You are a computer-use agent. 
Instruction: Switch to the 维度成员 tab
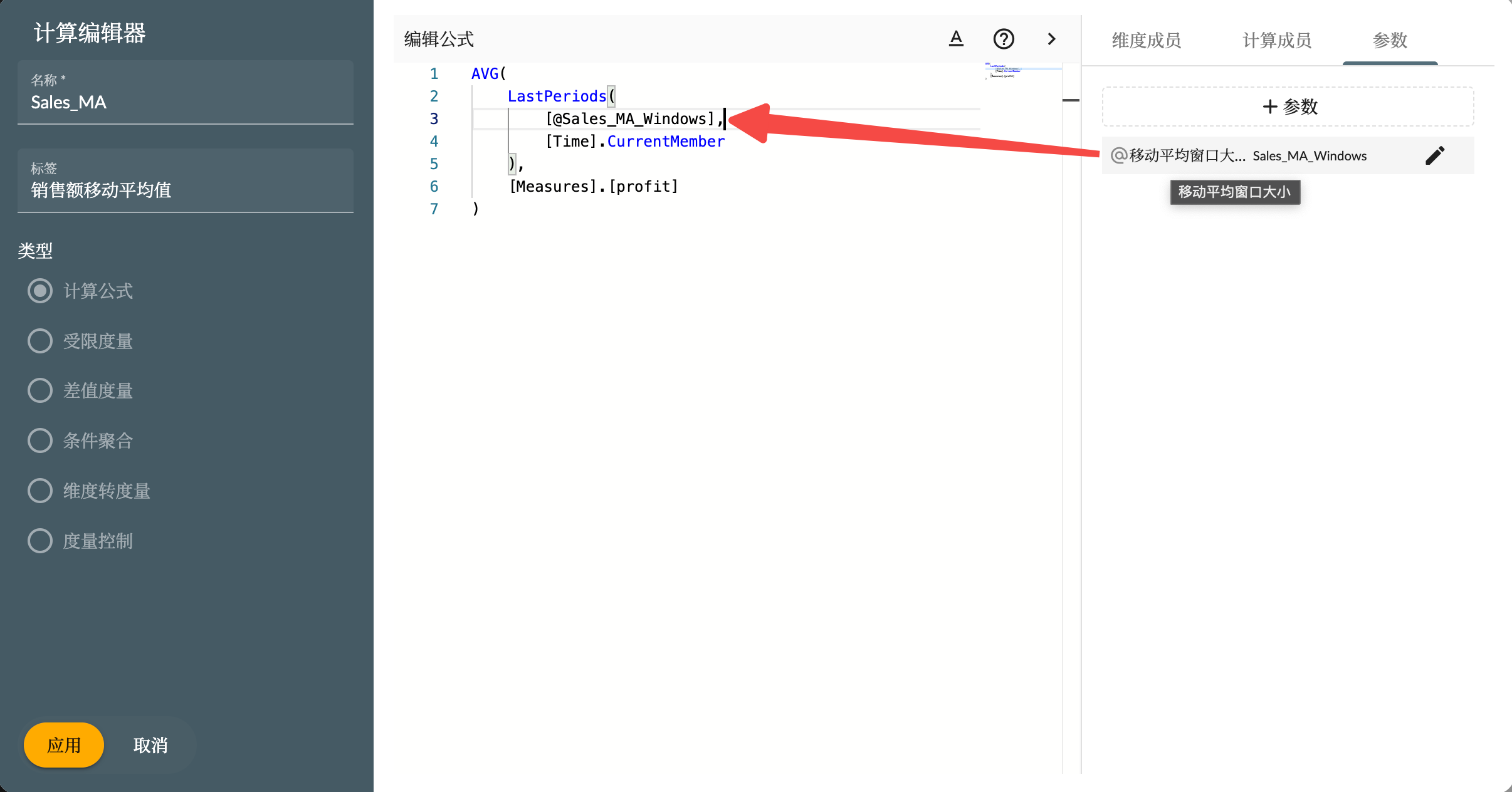(x=1147, y=41)
